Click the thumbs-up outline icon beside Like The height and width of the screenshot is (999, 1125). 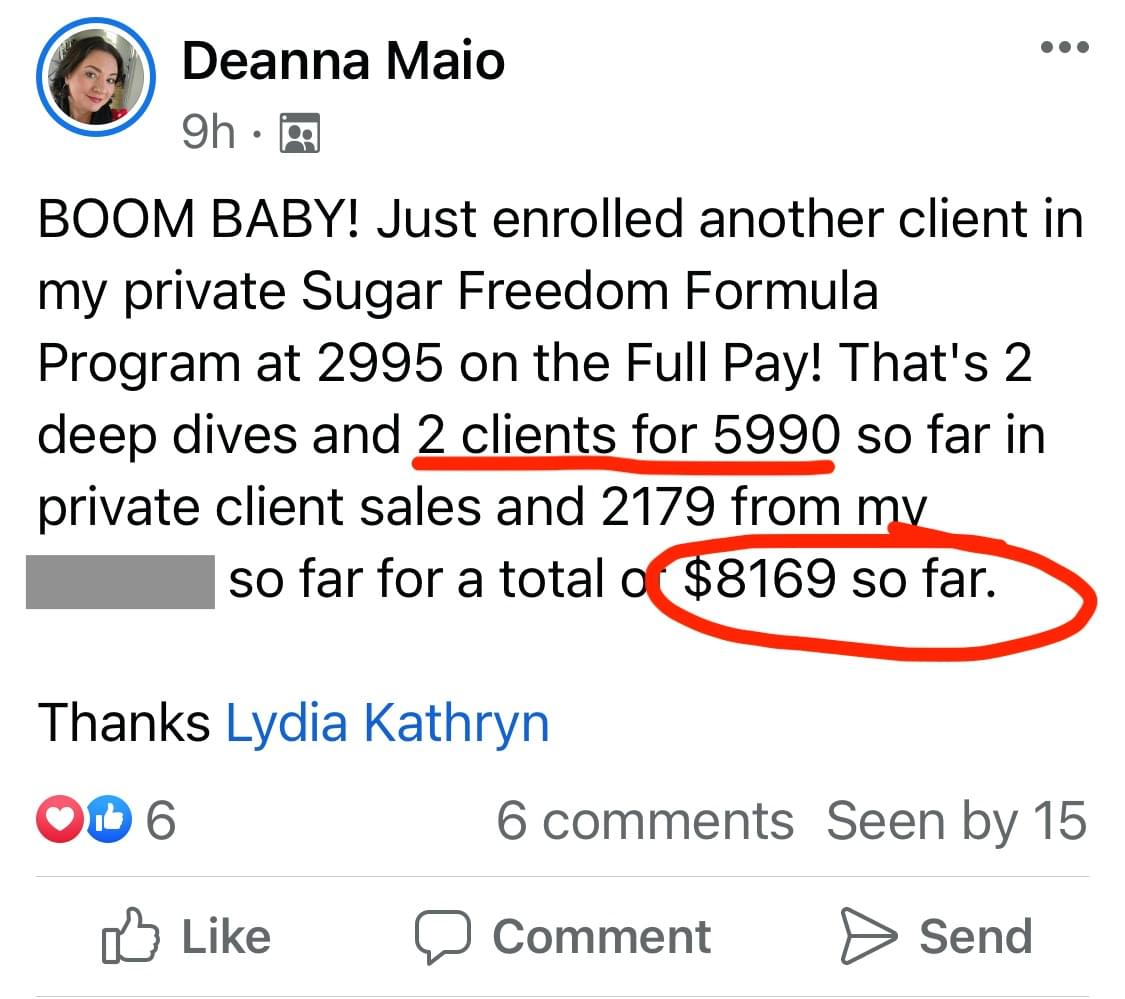(131, 937)
